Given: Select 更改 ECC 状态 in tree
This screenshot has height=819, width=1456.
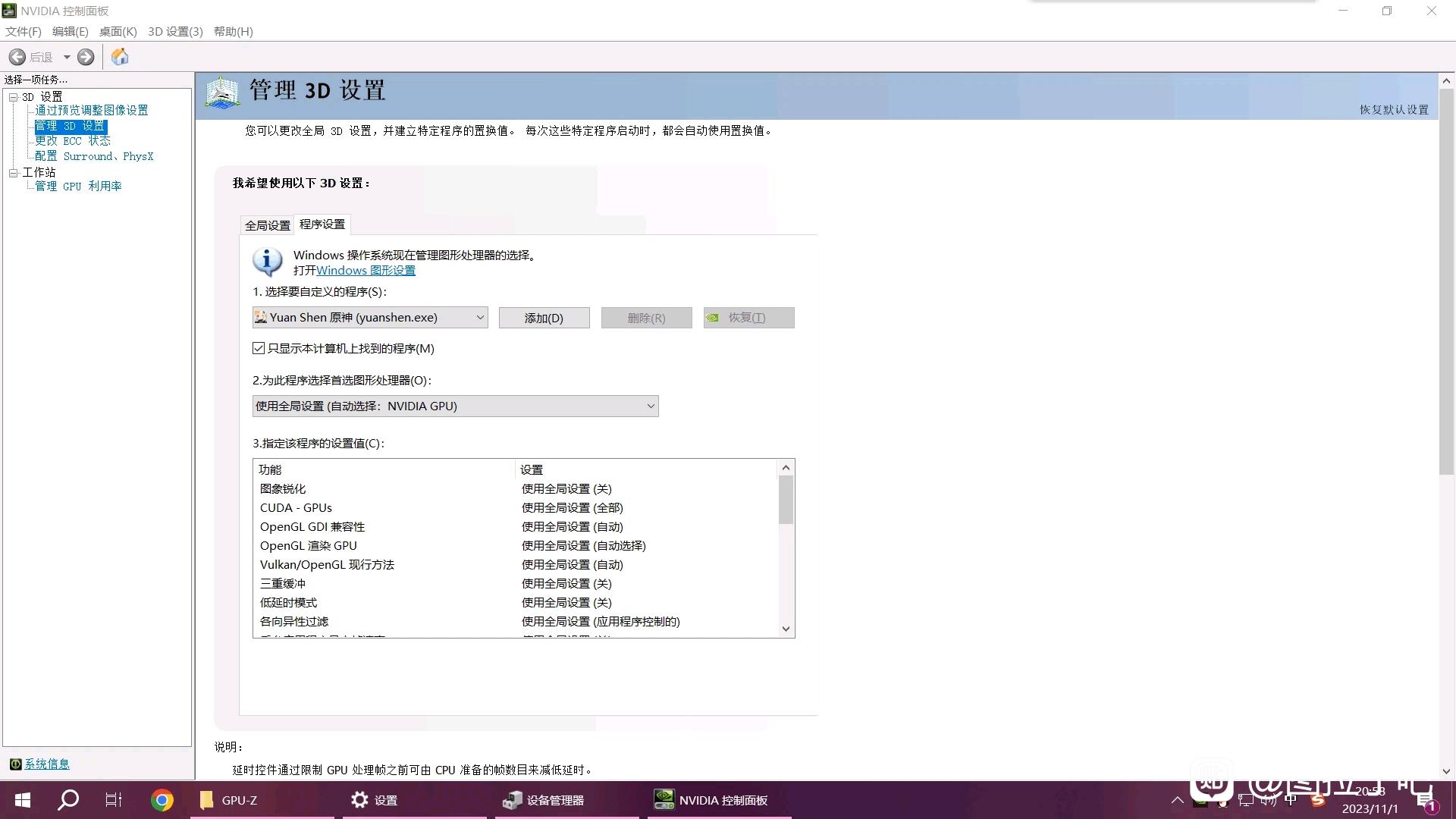Looking at the screenshot, I should (73, 141).
